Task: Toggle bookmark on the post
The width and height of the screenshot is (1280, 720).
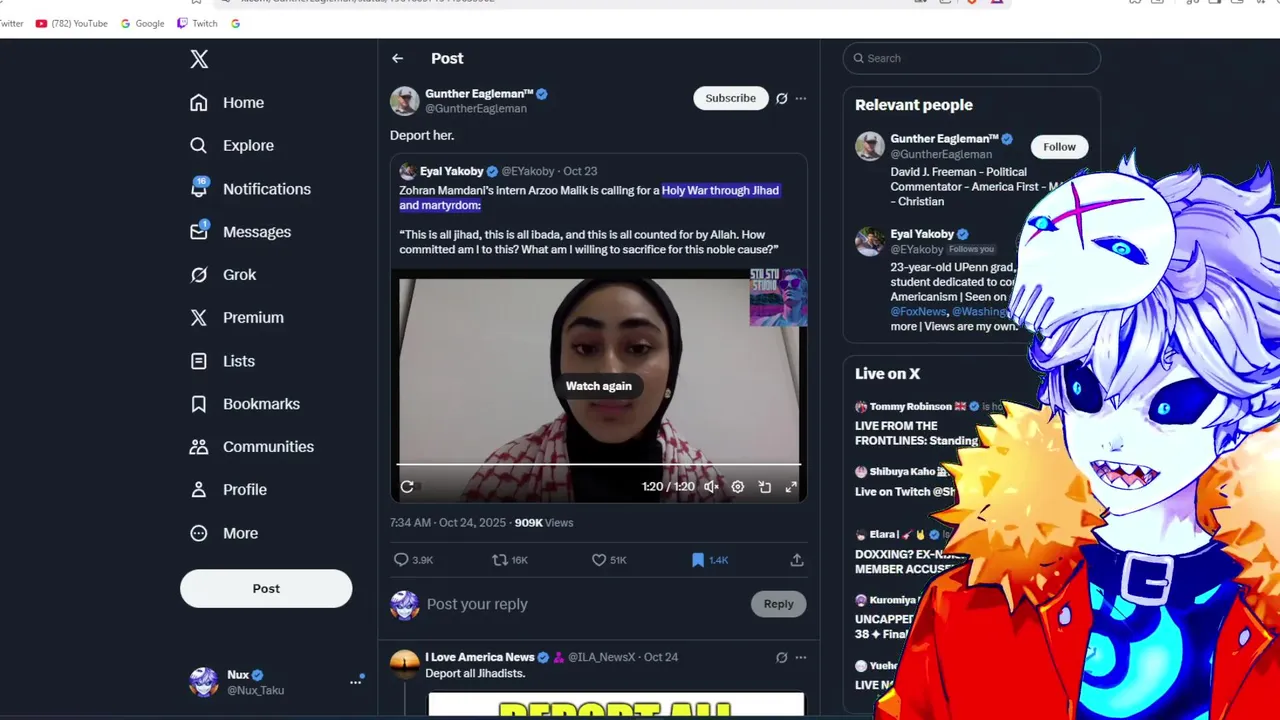Action: 698,560
